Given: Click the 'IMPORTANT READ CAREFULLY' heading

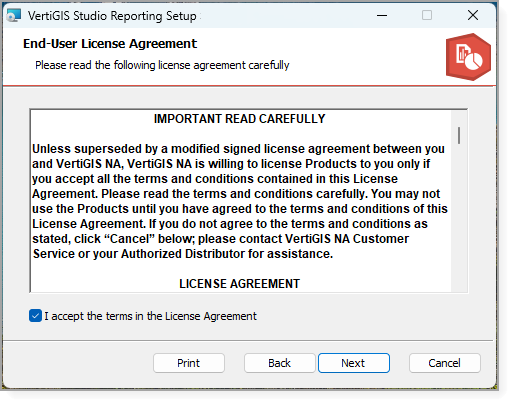Looking at the screenshot, I should pos(239,119).
